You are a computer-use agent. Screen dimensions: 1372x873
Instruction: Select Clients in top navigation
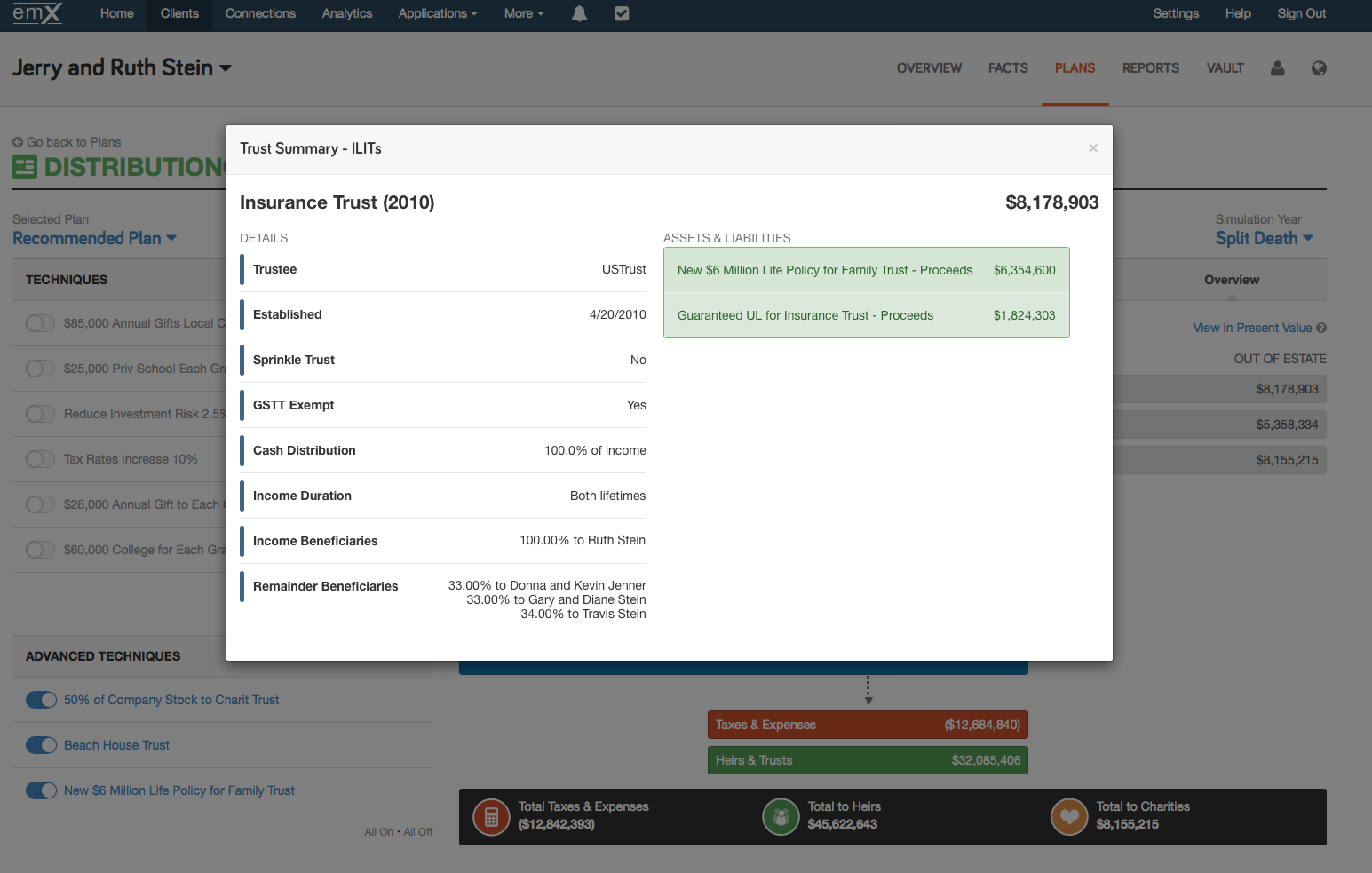(179, 13)
